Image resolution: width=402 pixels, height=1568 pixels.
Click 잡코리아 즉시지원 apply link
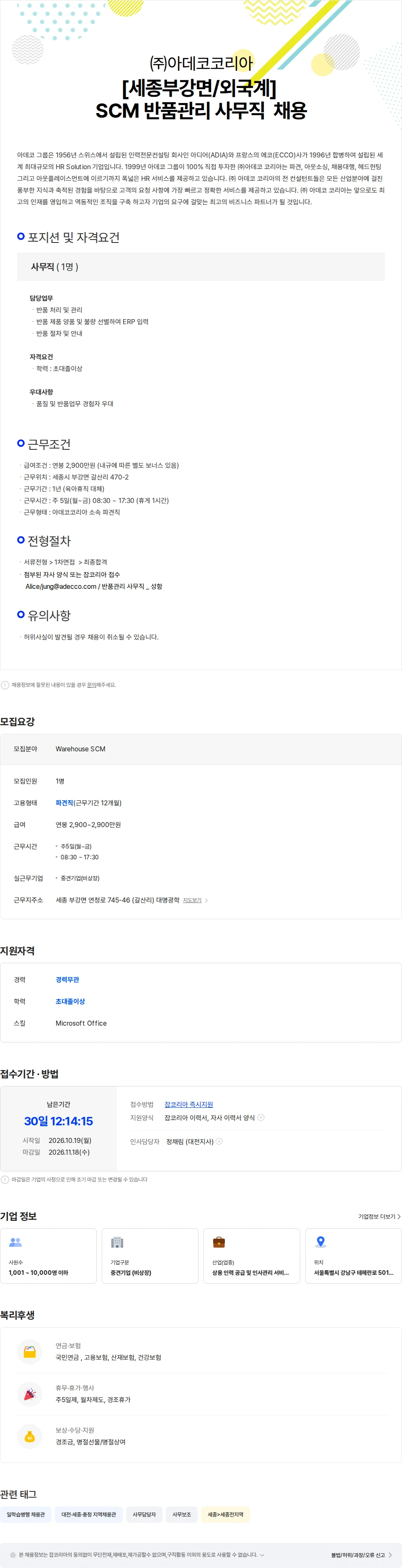tap(188, 1104)
